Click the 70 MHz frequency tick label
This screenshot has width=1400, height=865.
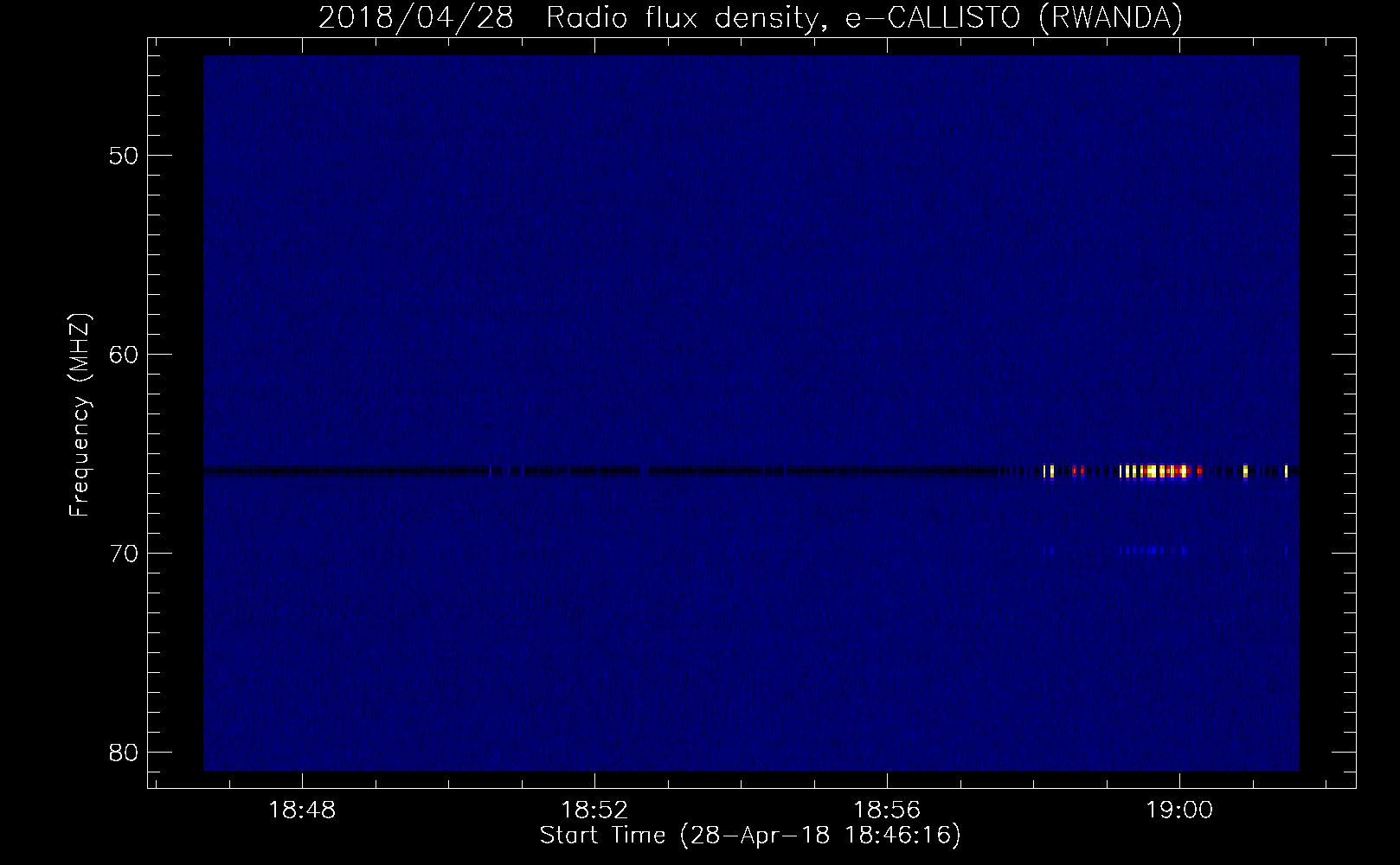124,553
